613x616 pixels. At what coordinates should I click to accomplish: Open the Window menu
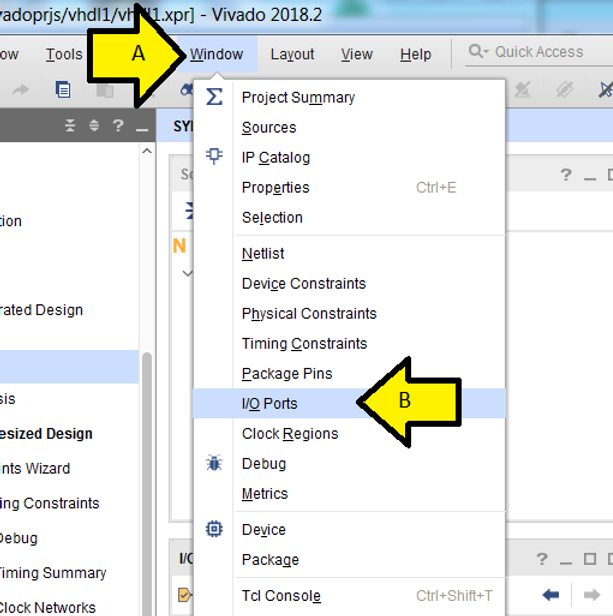[x=216, y=54]
